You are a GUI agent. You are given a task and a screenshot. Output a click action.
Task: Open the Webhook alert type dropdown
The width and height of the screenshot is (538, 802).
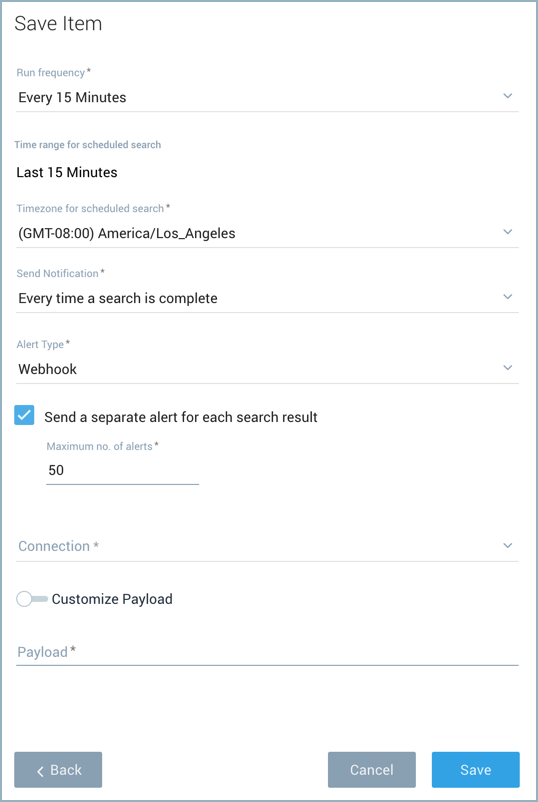(267, 369)
